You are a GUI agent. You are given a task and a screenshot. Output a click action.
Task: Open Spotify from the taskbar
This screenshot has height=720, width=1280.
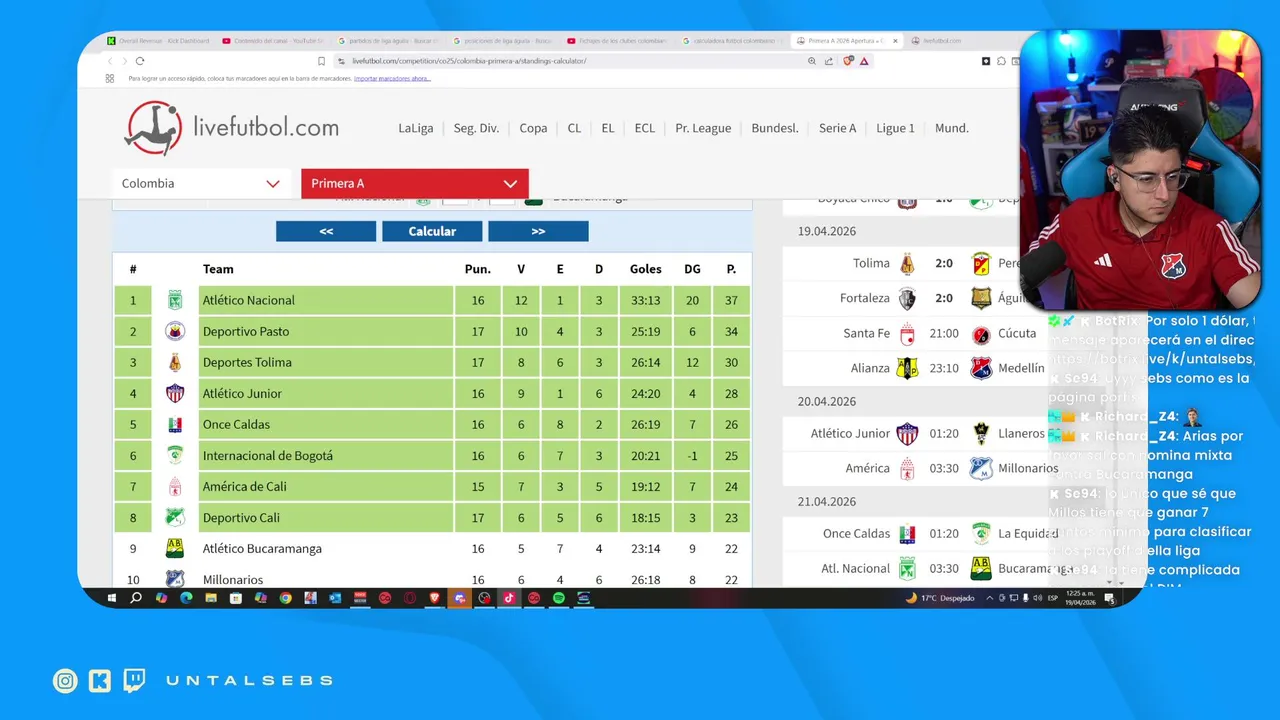[x=559, y=598]
